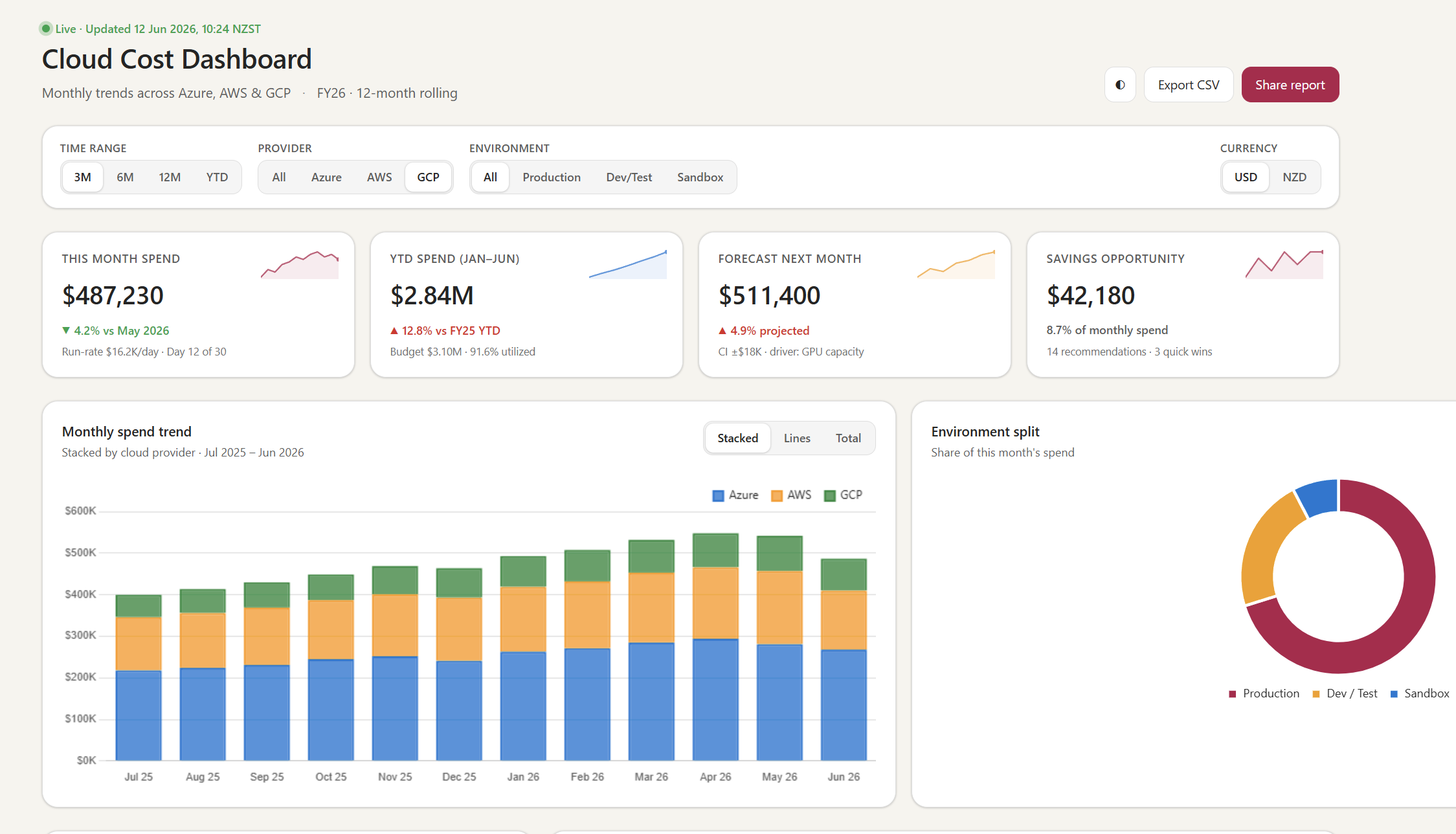Switch time range to 6M

pos(125,177)
